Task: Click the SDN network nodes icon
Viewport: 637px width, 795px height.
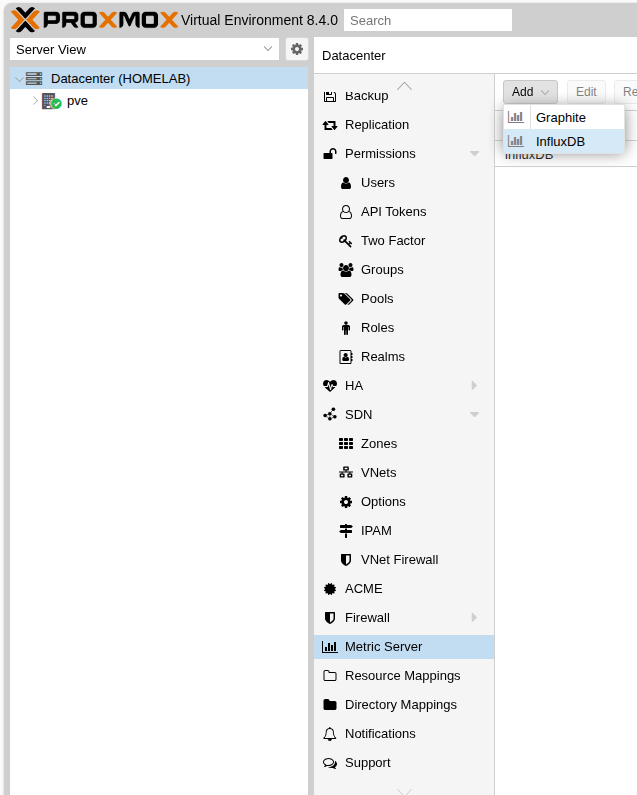Action: 330,415
